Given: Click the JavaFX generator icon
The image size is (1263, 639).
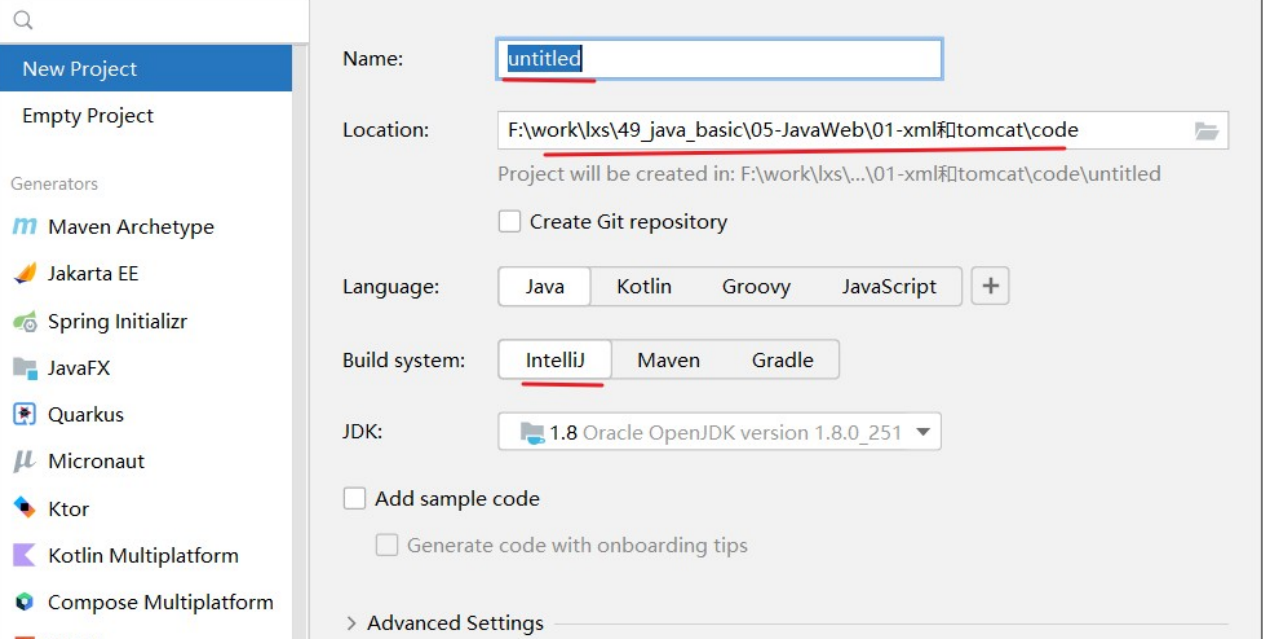Looking at the screenshot, I should tap(24, 368).
